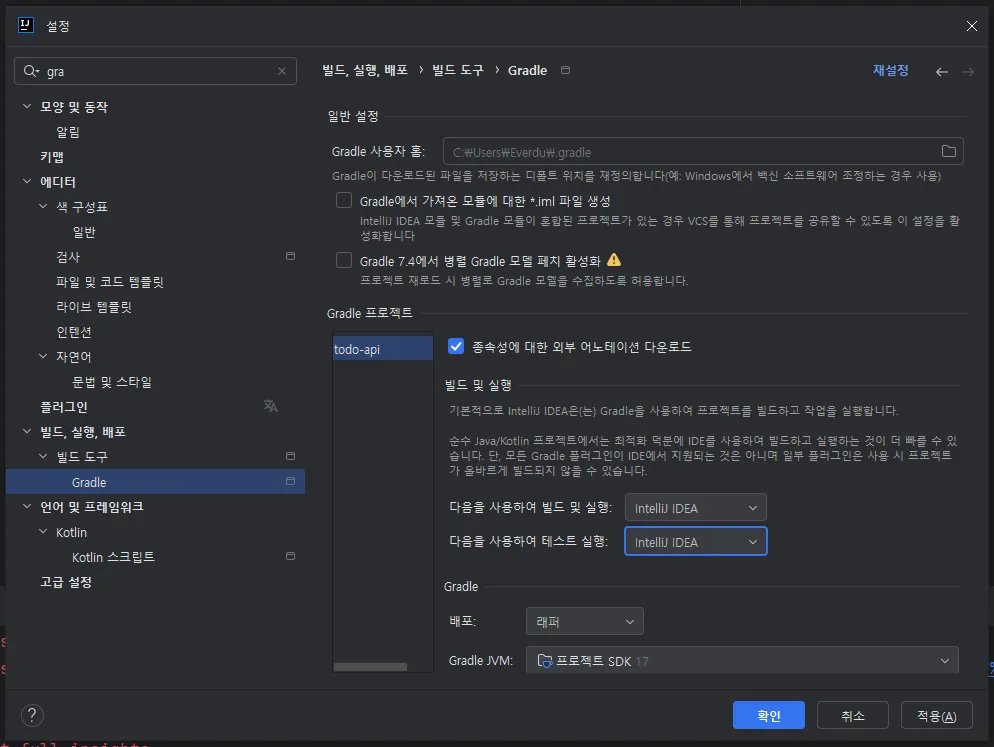This screenshot has width=994, height=747.
Task: Click the project icon on Kotlin 스크립트 row
Action: tap(290, 556)
